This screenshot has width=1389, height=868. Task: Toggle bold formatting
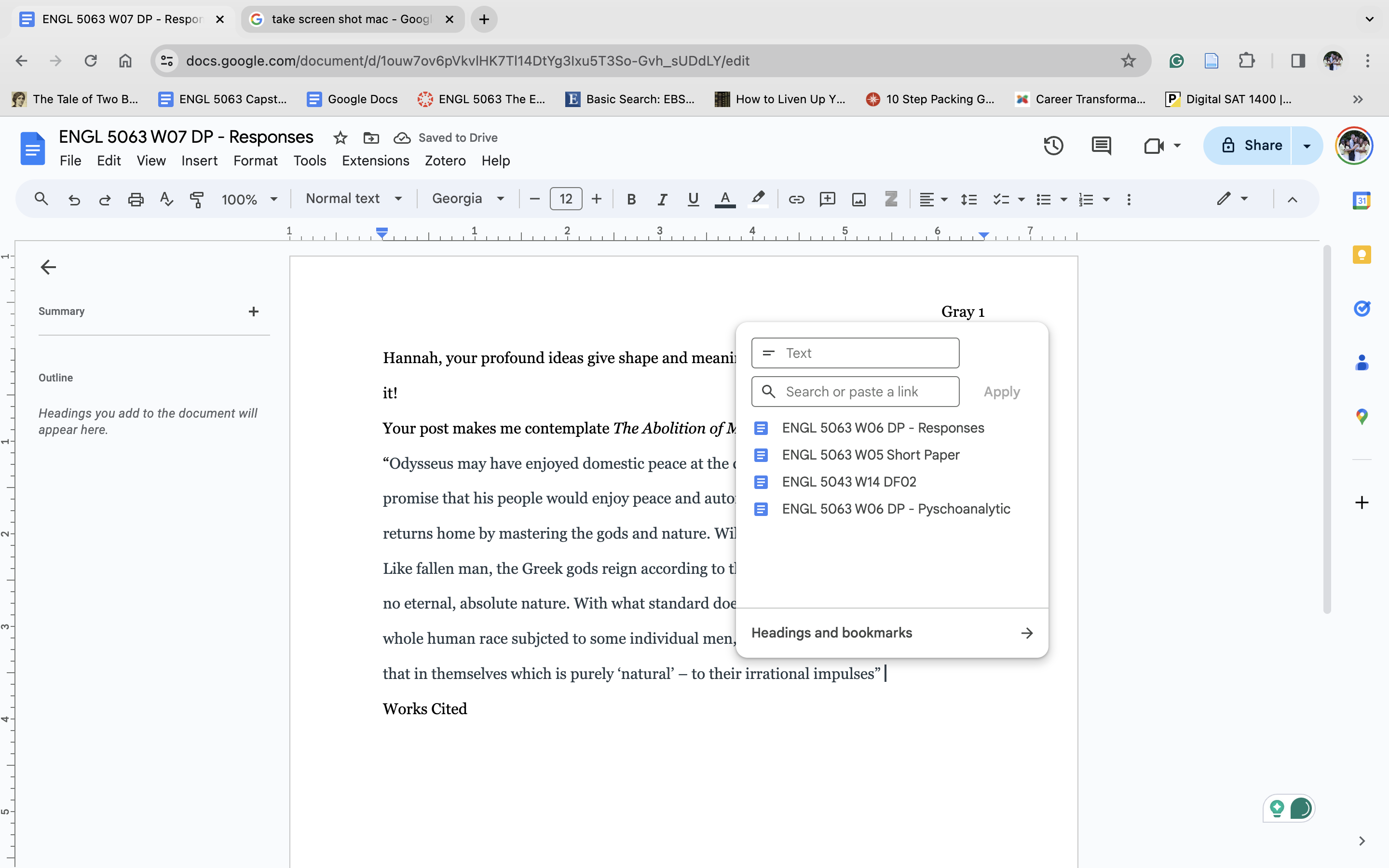coord(631,199)
